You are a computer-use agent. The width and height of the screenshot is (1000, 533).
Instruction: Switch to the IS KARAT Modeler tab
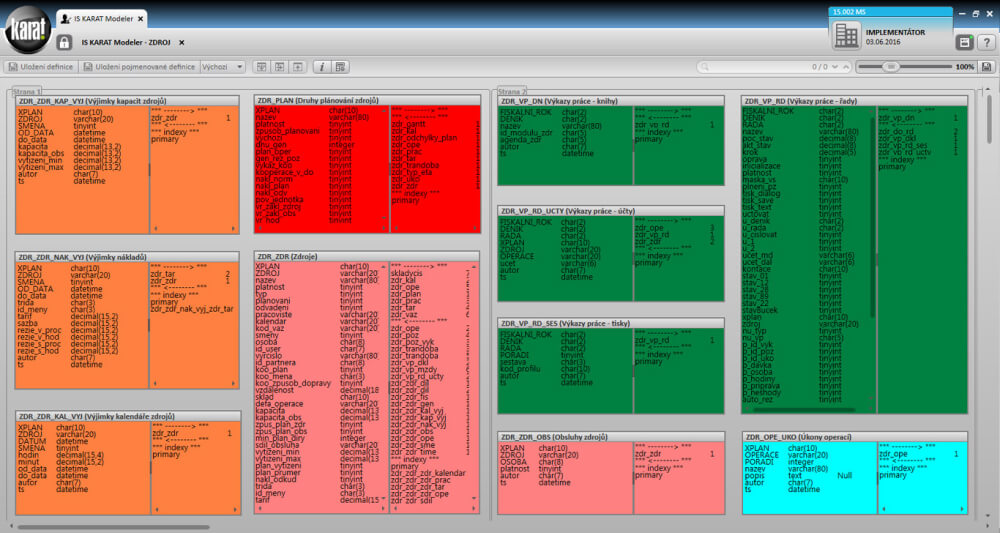[x=103, y=18]
